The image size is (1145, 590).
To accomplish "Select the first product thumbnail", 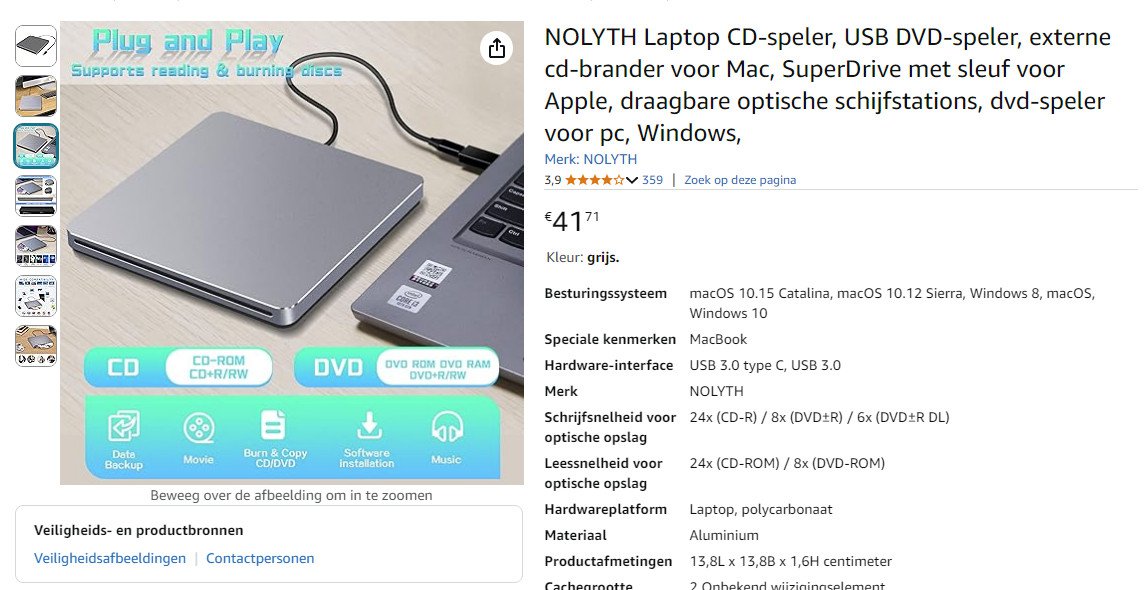I will [x=36, y=46].
